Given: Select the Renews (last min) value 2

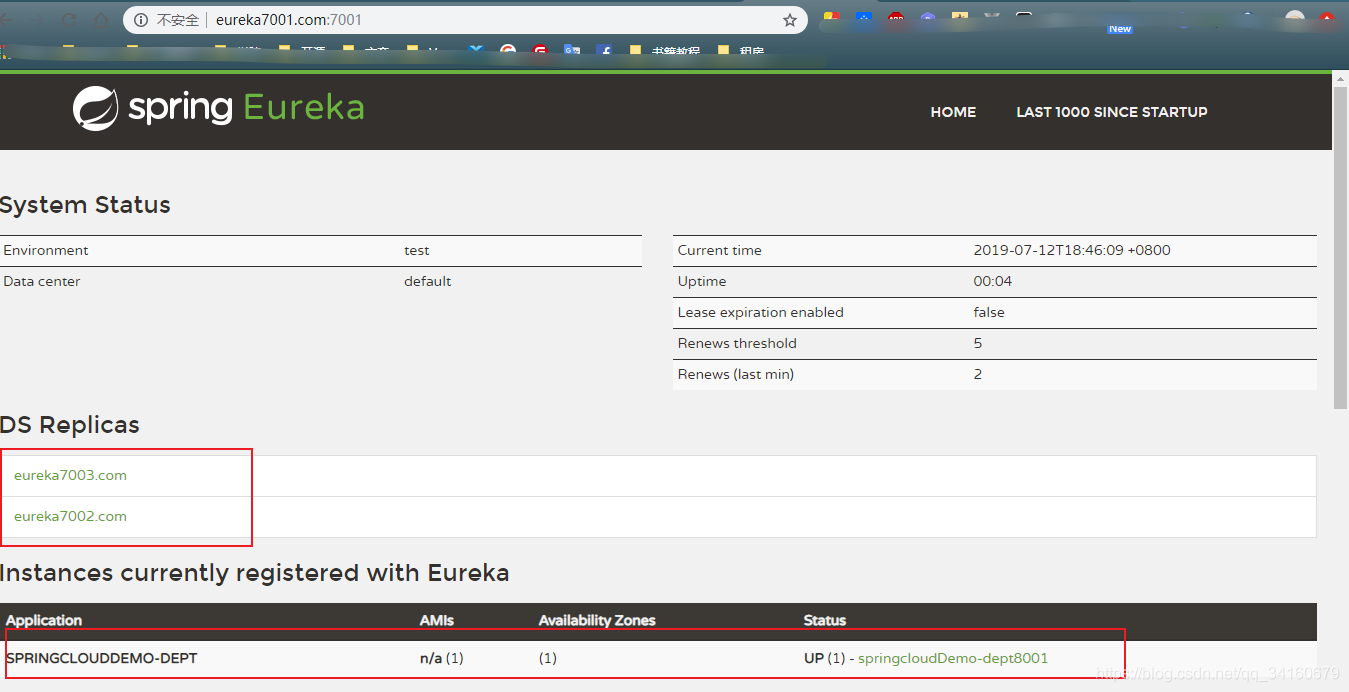Looking at the screenshot, I should pos(978,374).
